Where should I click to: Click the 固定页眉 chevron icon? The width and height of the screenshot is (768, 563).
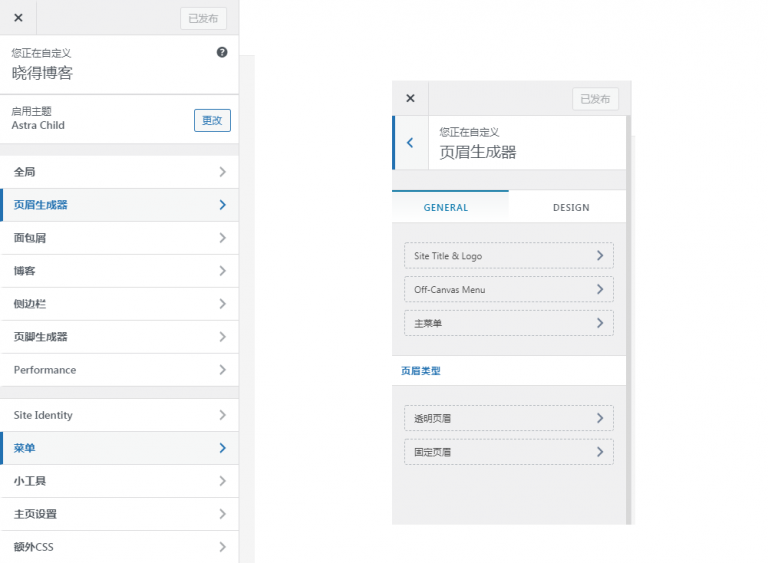click(599, 452)
